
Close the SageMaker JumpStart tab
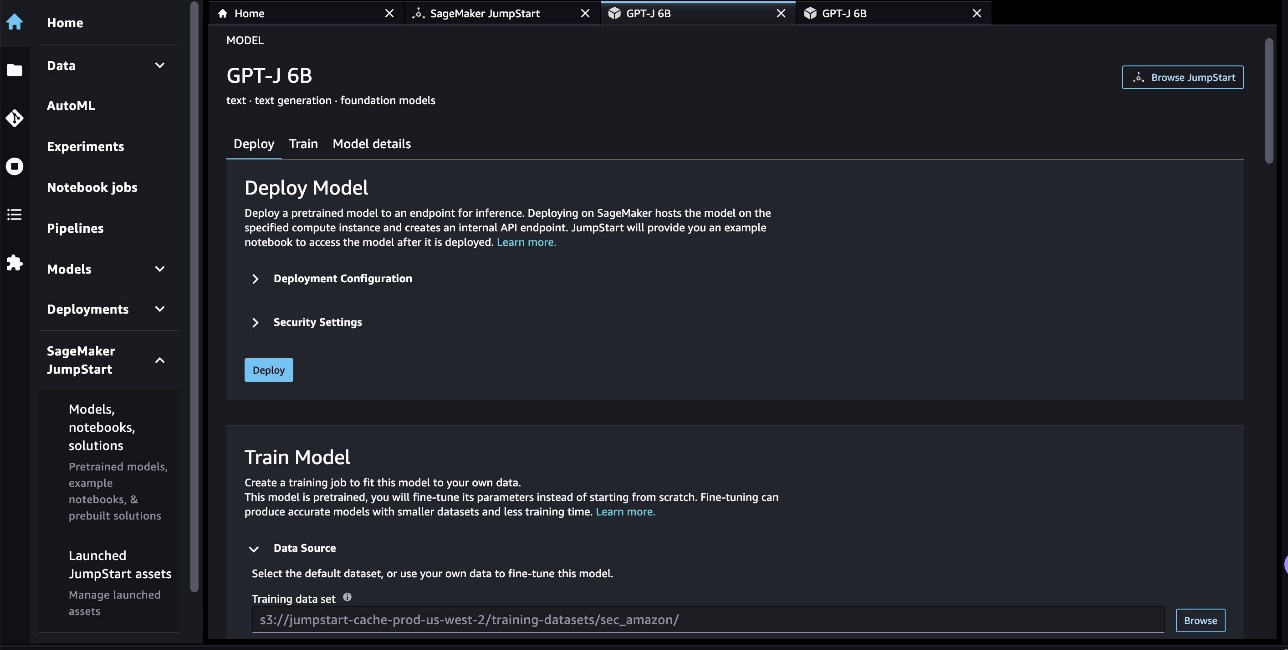pyautogui.click(x=585, y=13)
